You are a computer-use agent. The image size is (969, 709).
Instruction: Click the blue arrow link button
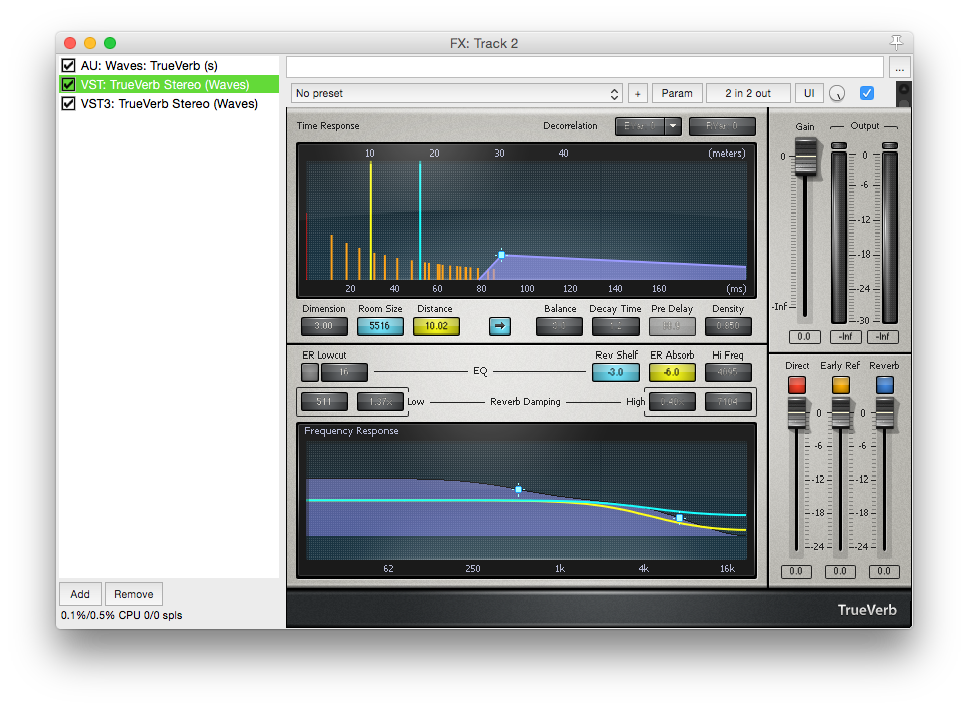point(499,326)
